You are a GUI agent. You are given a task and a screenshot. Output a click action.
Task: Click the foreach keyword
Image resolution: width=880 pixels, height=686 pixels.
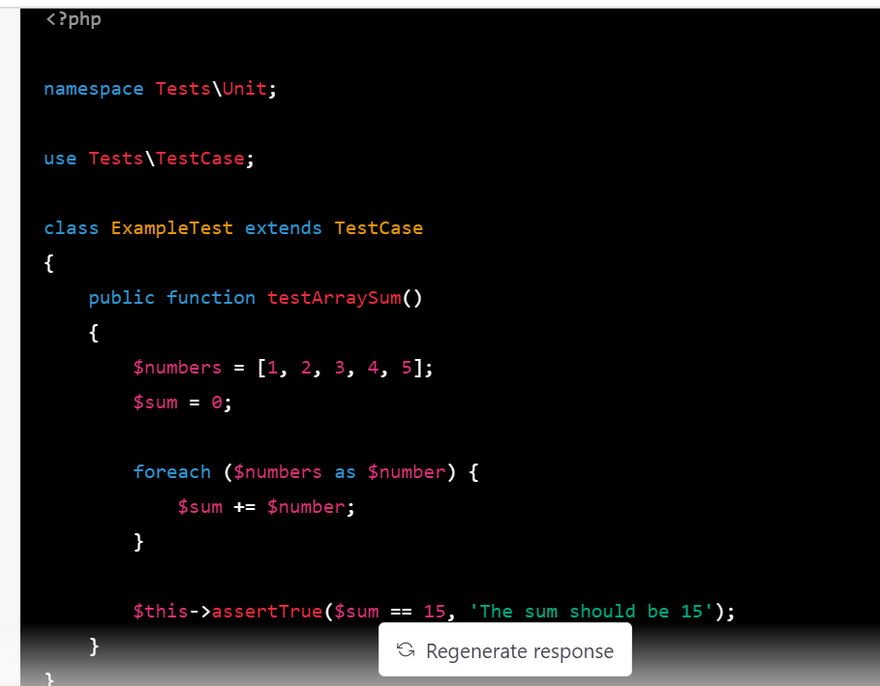(172, 472)
